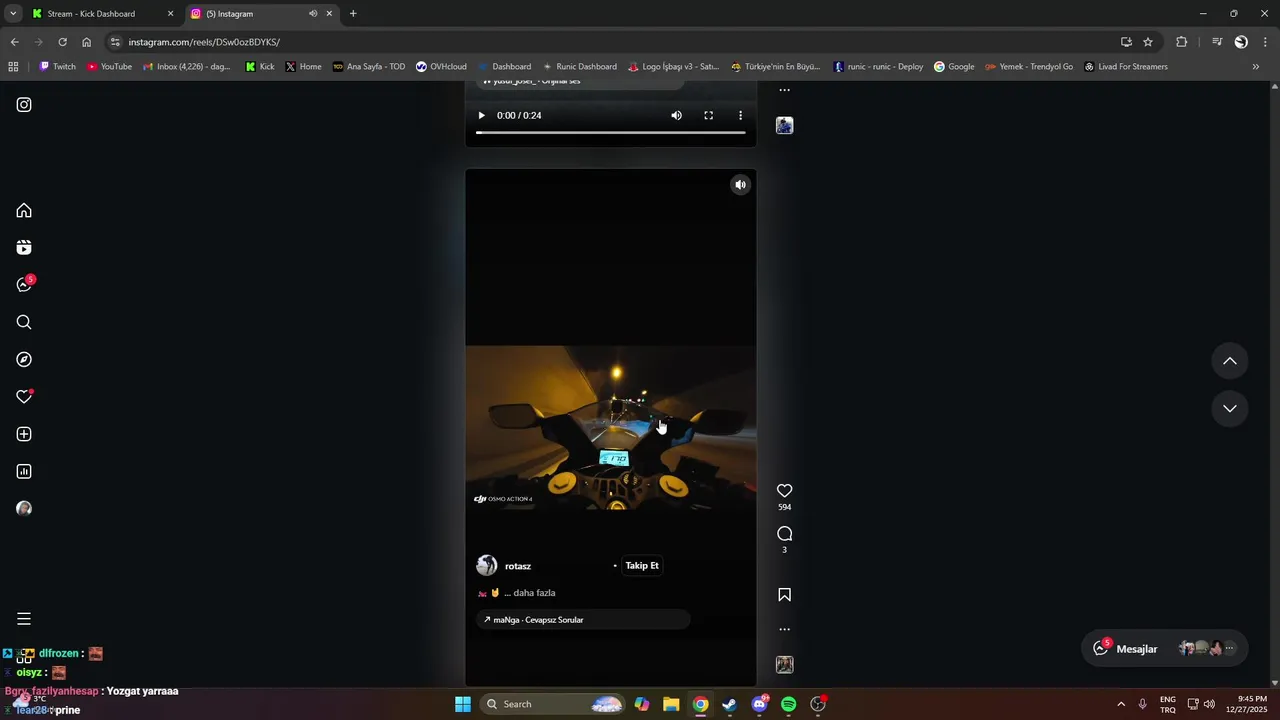Open rotasz profile avatar
The image size is (1280, 720).
[x=487, y=566]
